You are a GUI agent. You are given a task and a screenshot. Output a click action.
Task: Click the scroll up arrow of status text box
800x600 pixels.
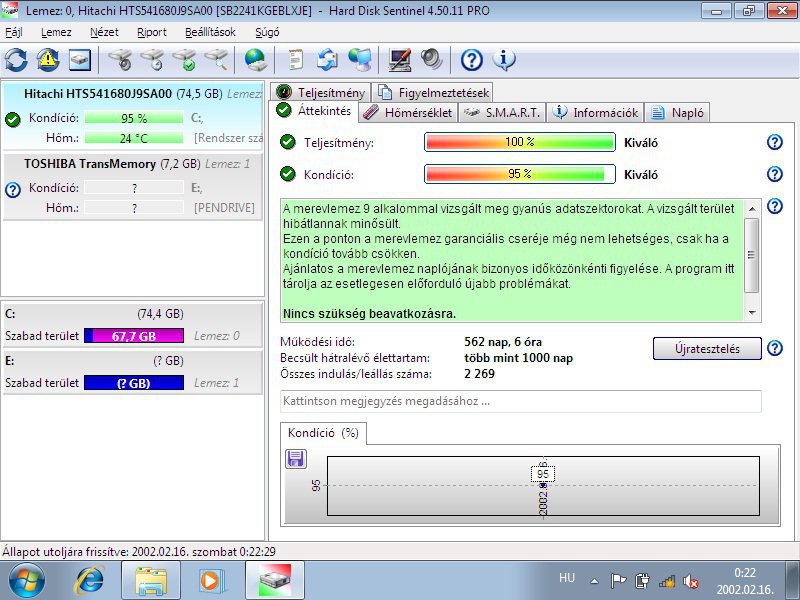point(752,209)
